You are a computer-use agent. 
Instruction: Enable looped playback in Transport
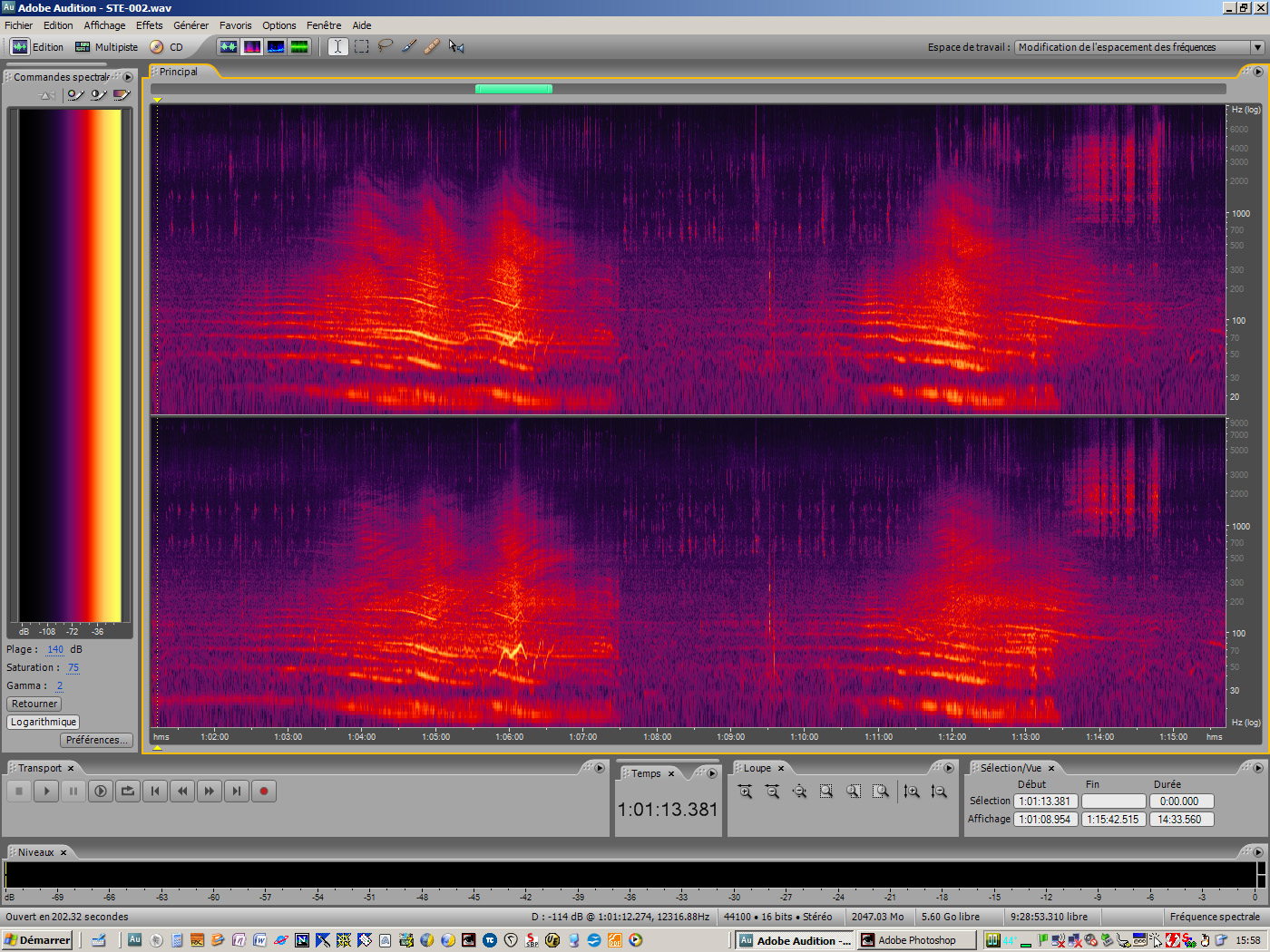coord(127,791)
